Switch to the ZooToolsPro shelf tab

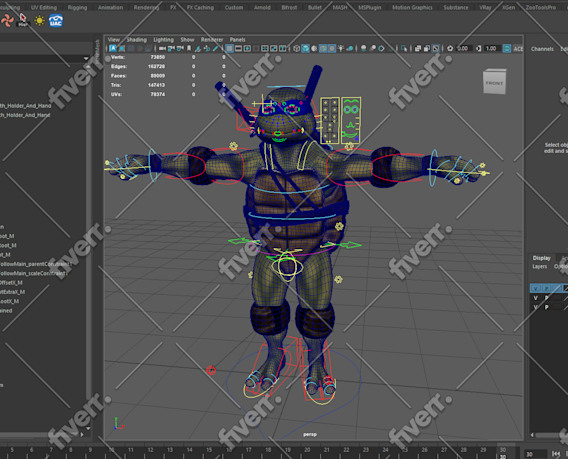(x=541, y=7)
